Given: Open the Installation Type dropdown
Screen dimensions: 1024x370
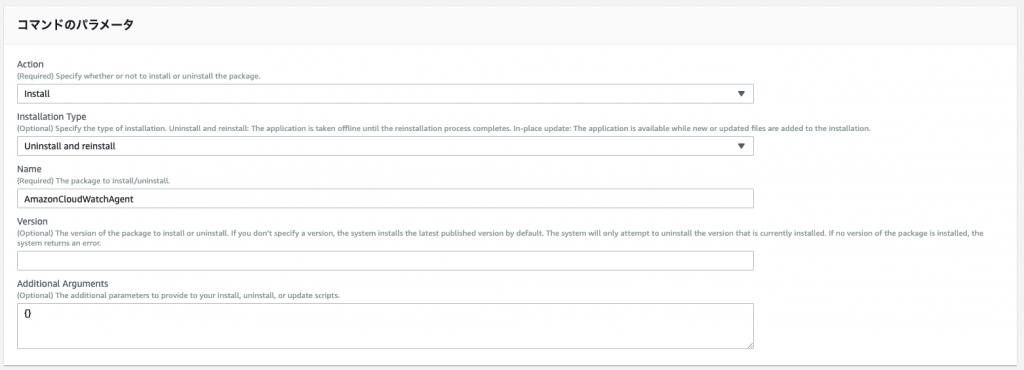Looking at the screenshot, I should (x=385, y=146).
